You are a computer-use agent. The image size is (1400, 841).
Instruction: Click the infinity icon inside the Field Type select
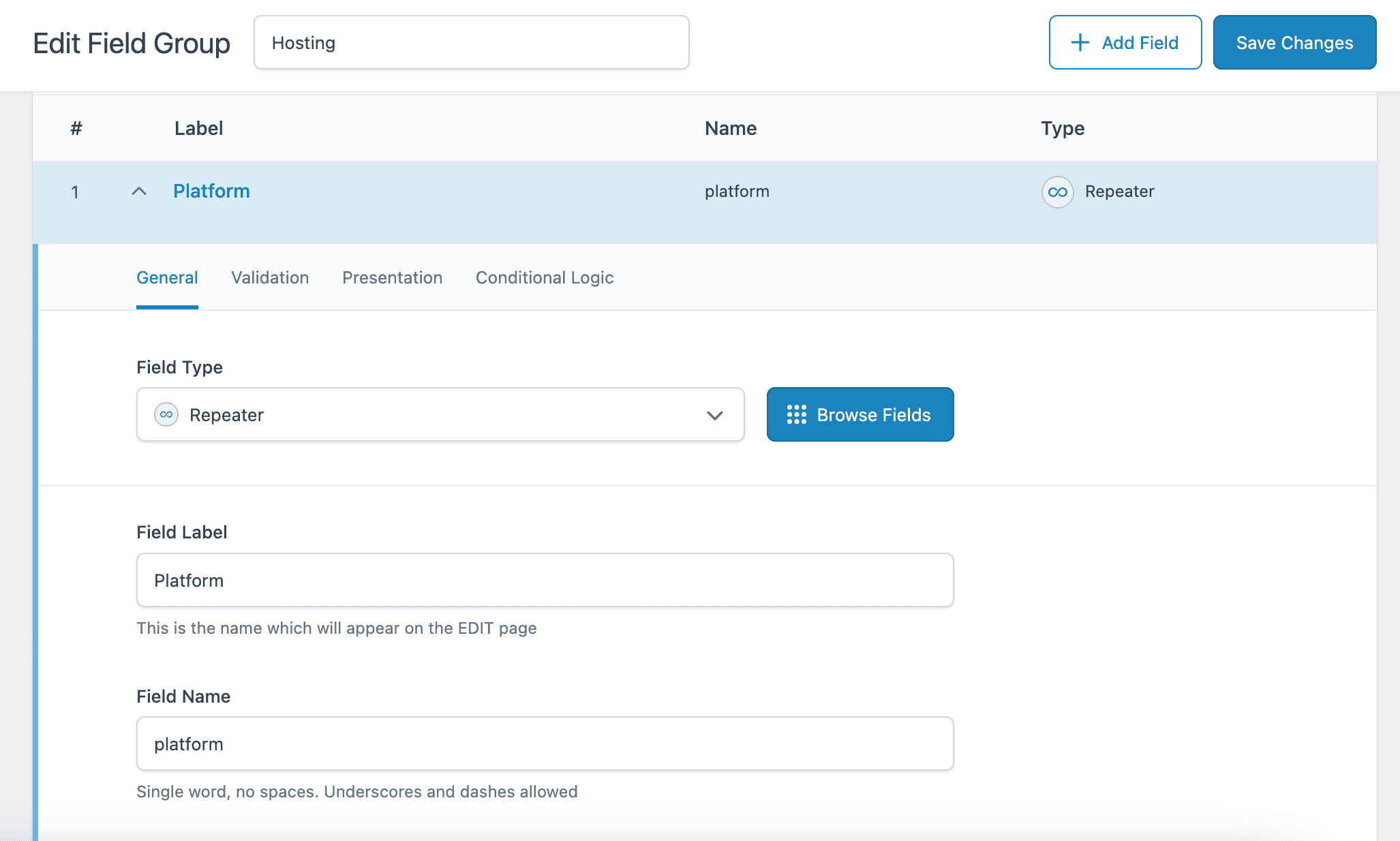pos(166,414)
